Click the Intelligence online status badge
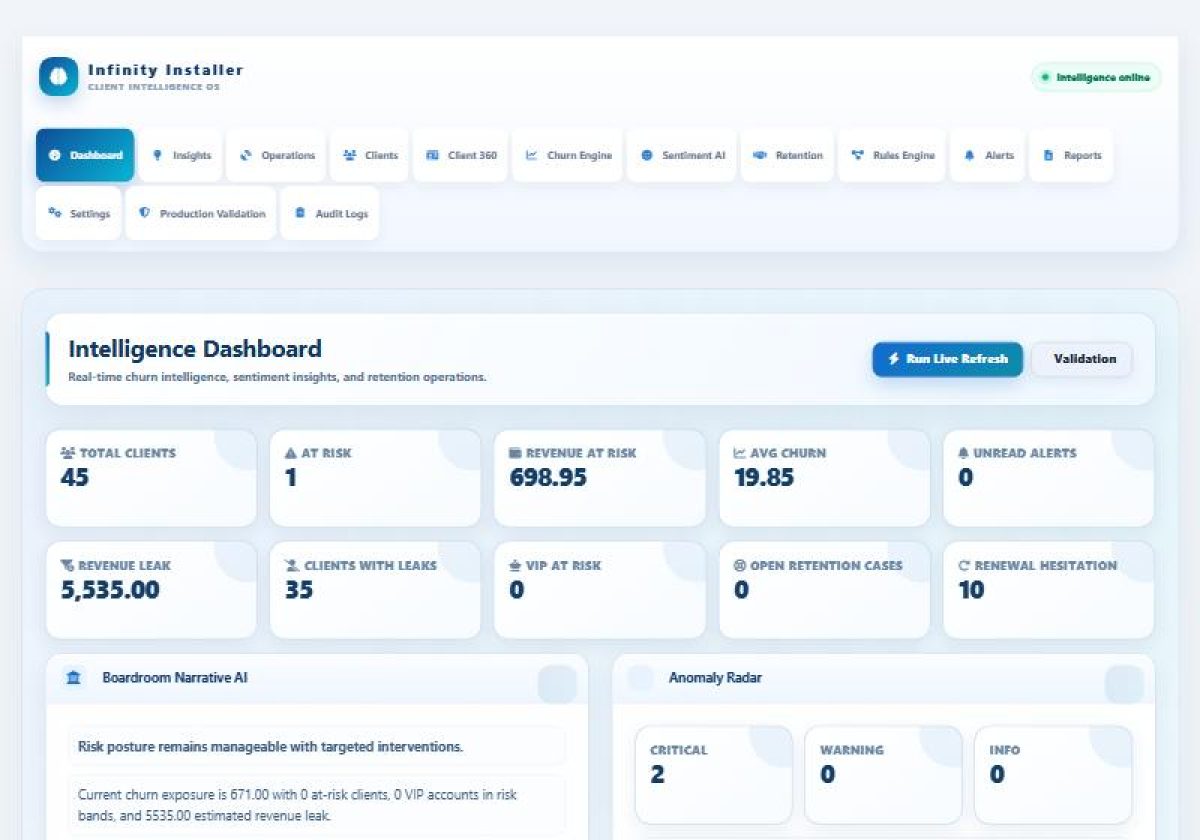Viewport: 1200px width, 840px height. point(1096,77)
